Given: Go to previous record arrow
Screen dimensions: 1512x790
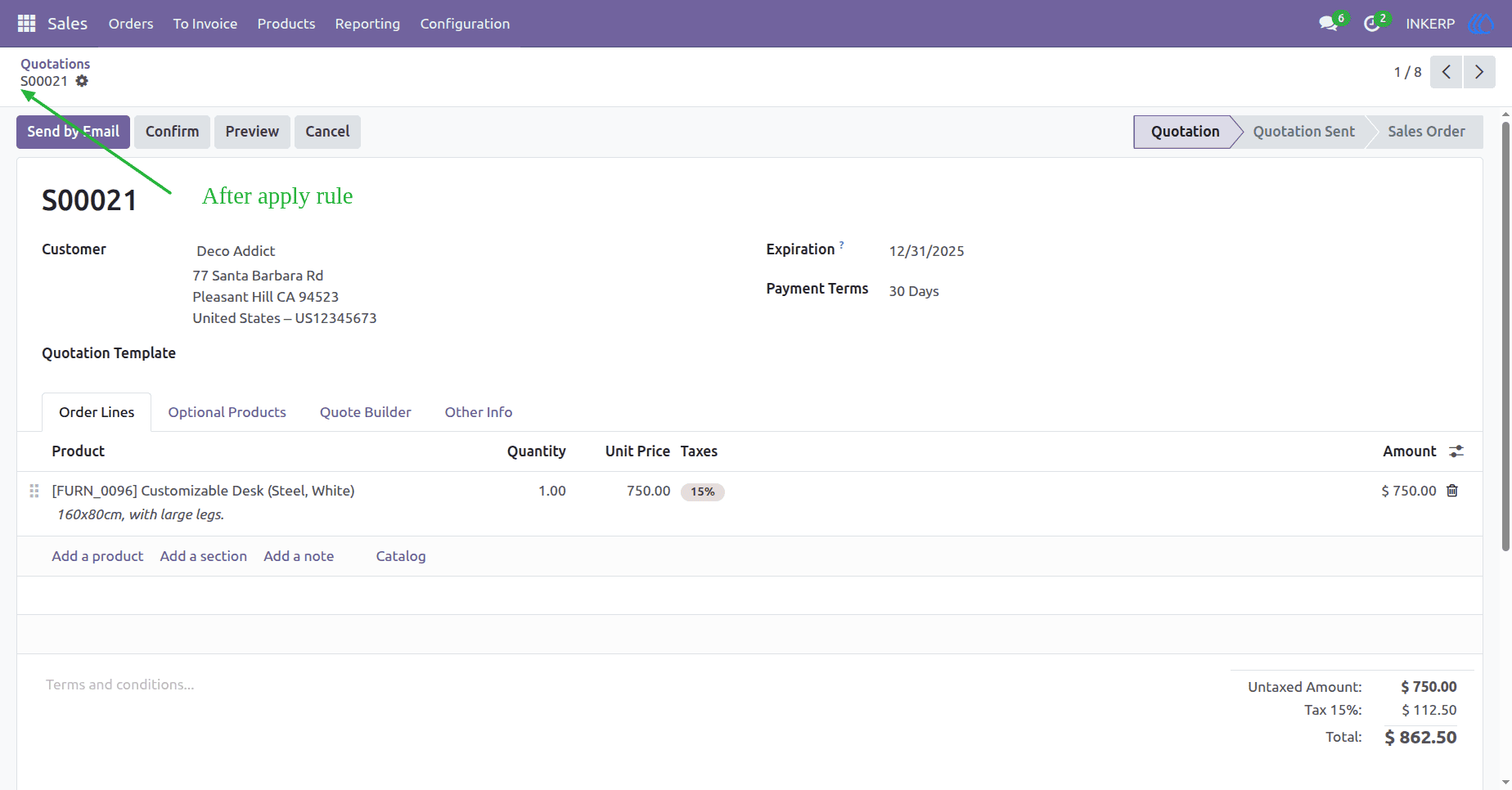Looking at the screenshot, I should pos(1447,72).
